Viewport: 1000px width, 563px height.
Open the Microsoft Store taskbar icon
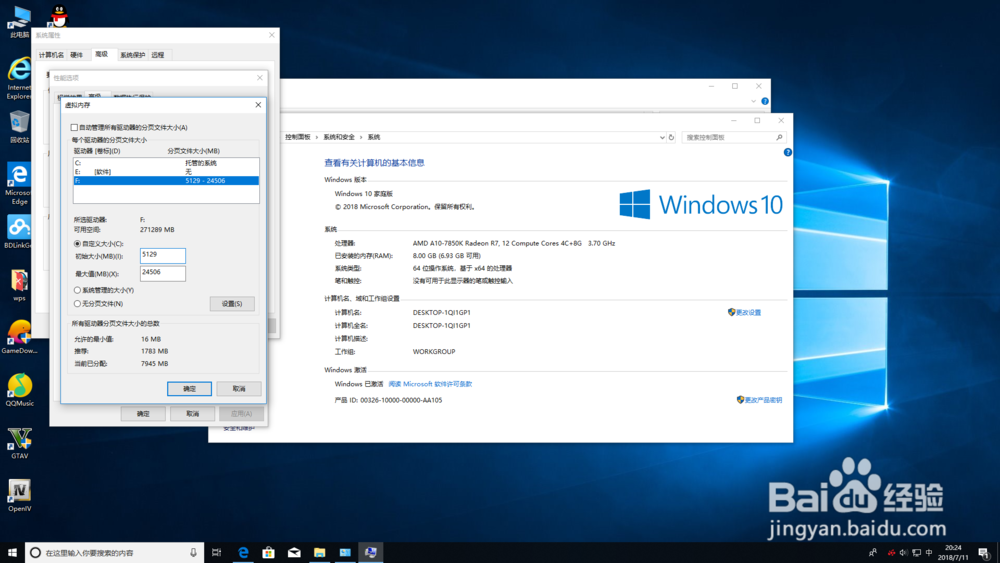coord(268,552)
